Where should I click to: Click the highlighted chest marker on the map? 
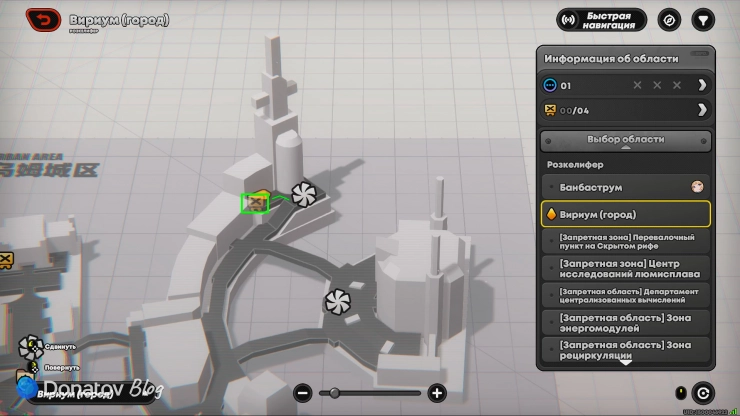click(x=255, y=203)
